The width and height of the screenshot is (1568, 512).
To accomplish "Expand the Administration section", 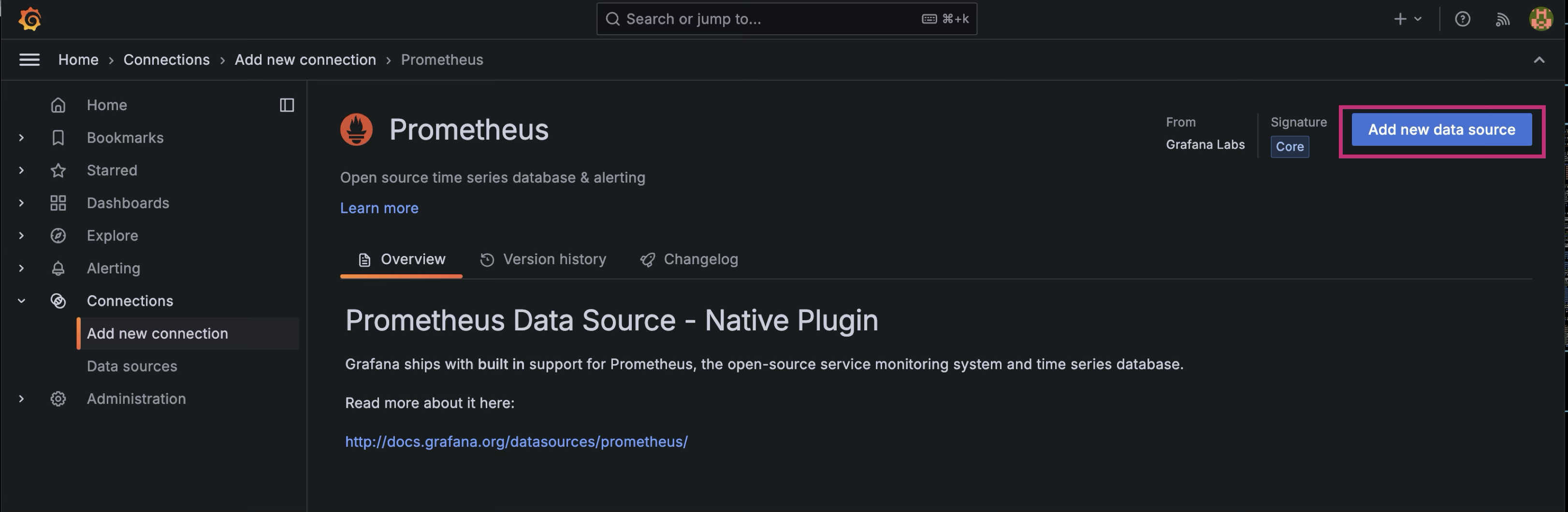I will (21, 399).
